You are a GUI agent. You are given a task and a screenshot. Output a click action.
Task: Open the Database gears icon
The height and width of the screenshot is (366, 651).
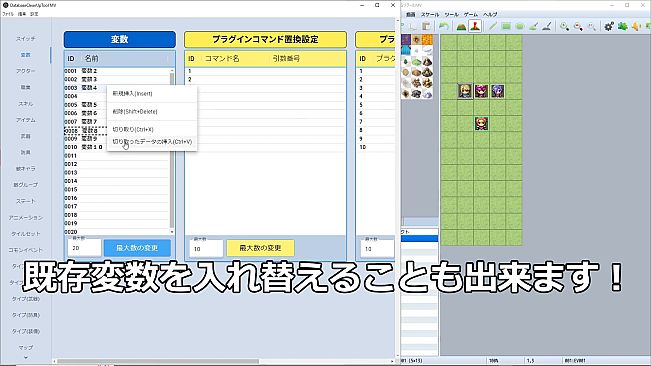(609, 26)
